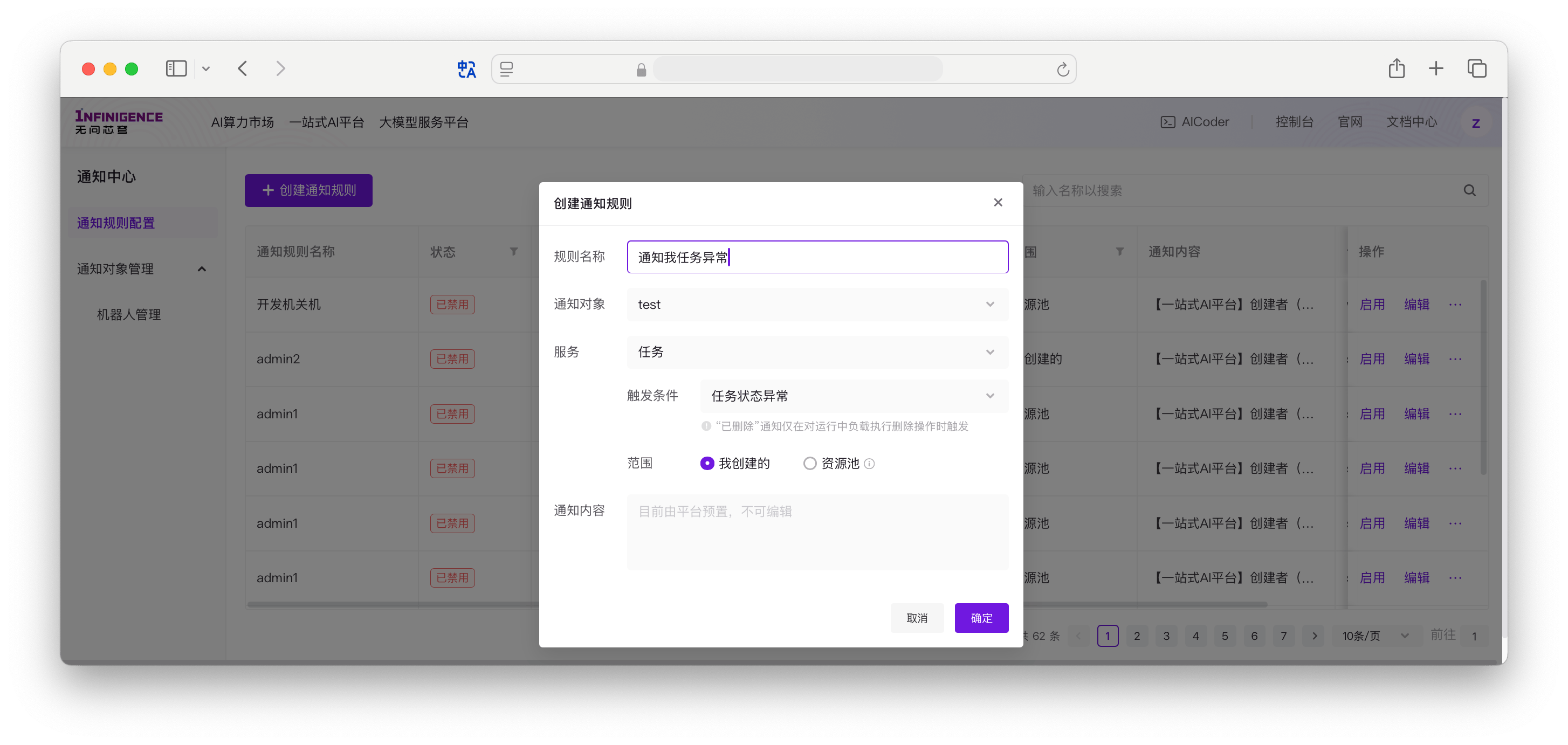Open the 服务 dropdown showing 任务

point(817,352)
